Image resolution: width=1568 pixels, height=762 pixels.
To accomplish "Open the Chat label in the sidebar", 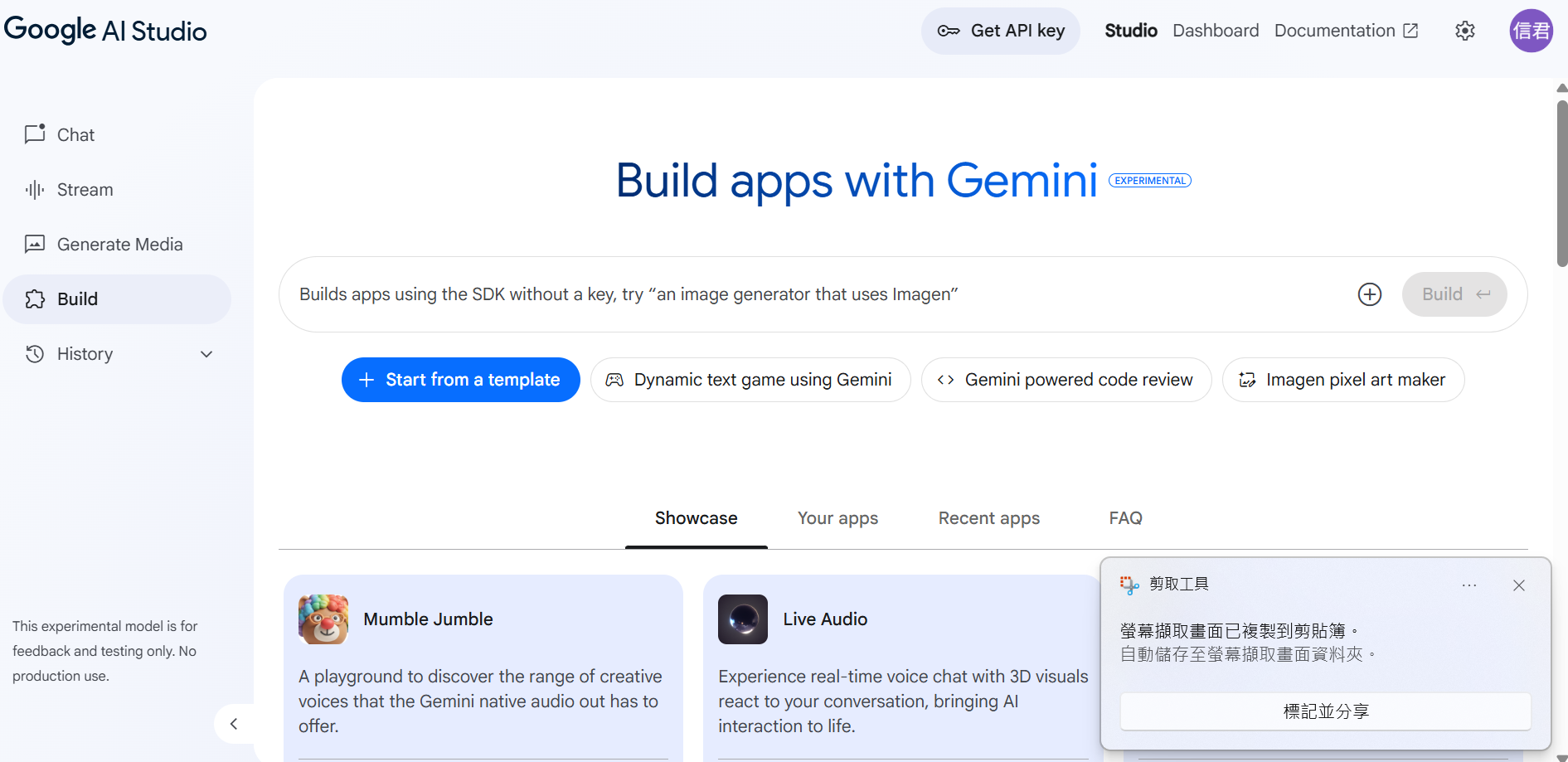I will coord(75,135).
